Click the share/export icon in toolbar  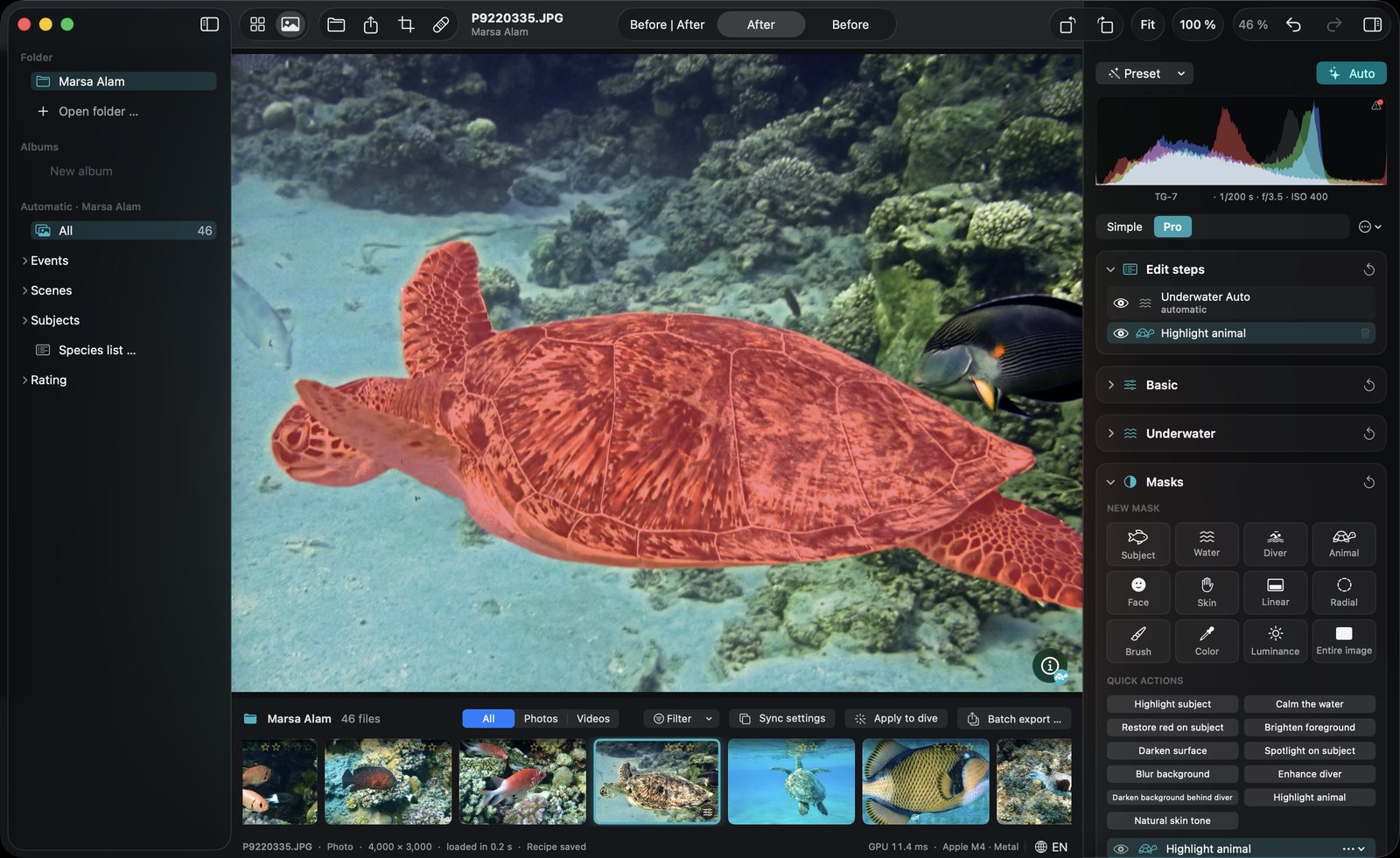(x=371, y=24)
